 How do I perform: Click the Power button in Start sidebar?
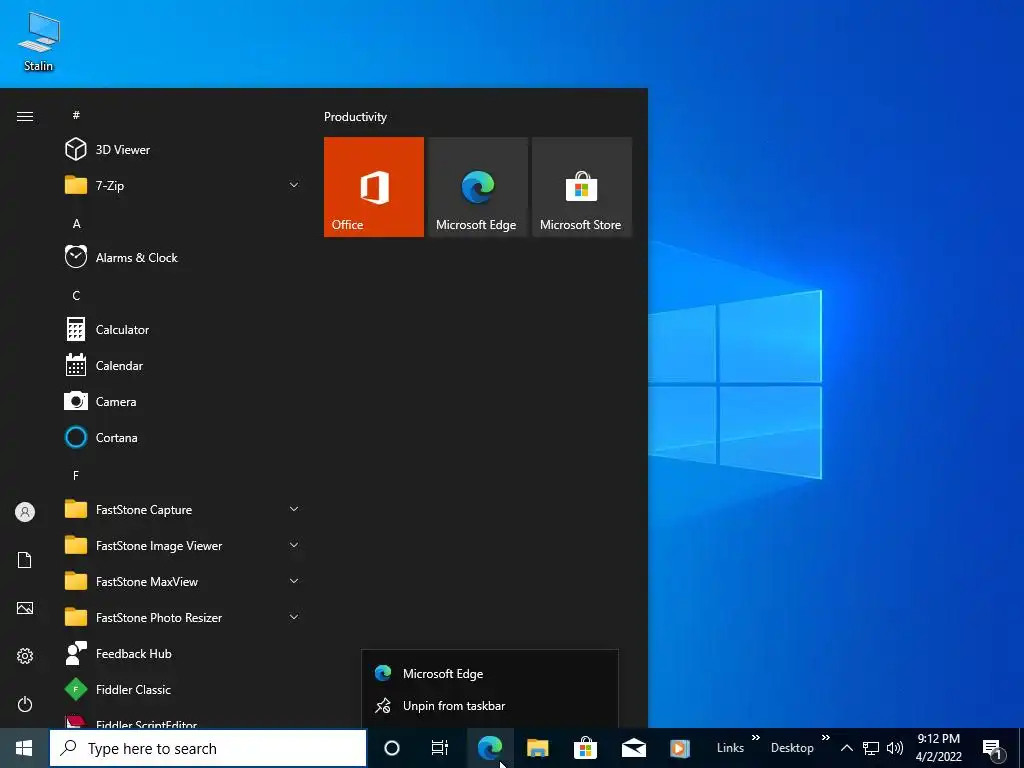[x=25, y=704]
